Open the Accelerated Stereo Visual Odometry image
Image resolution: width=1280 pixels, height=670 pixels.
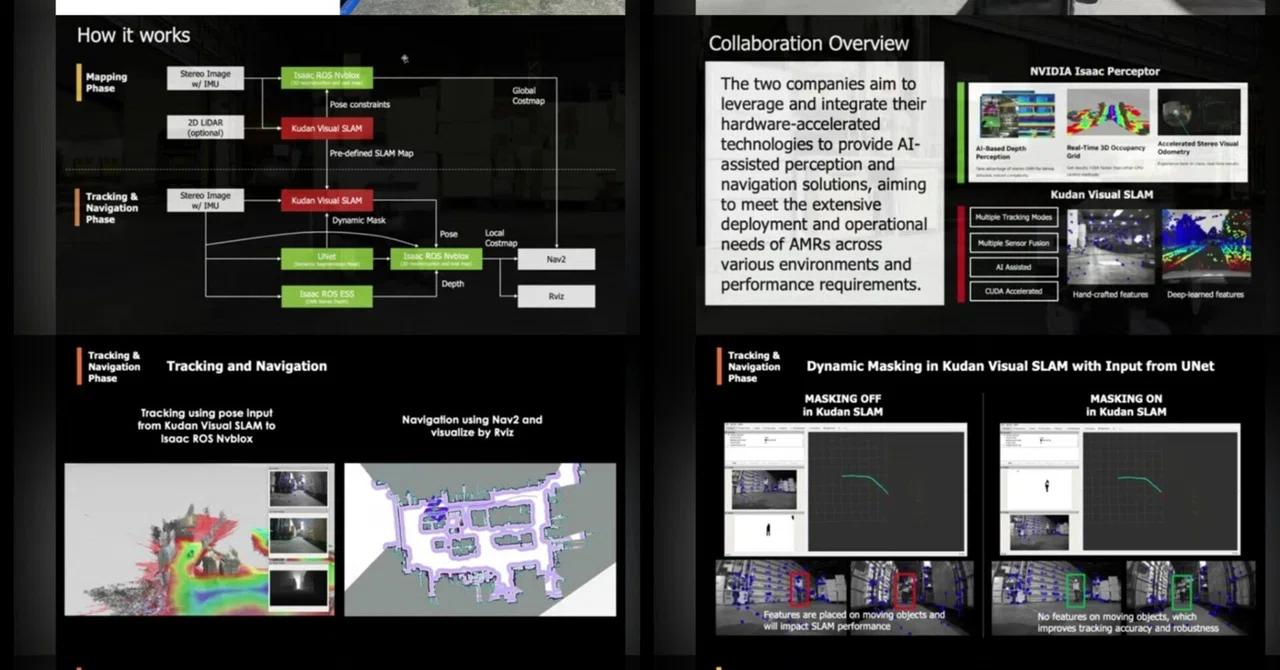(x=1199, y=112)
